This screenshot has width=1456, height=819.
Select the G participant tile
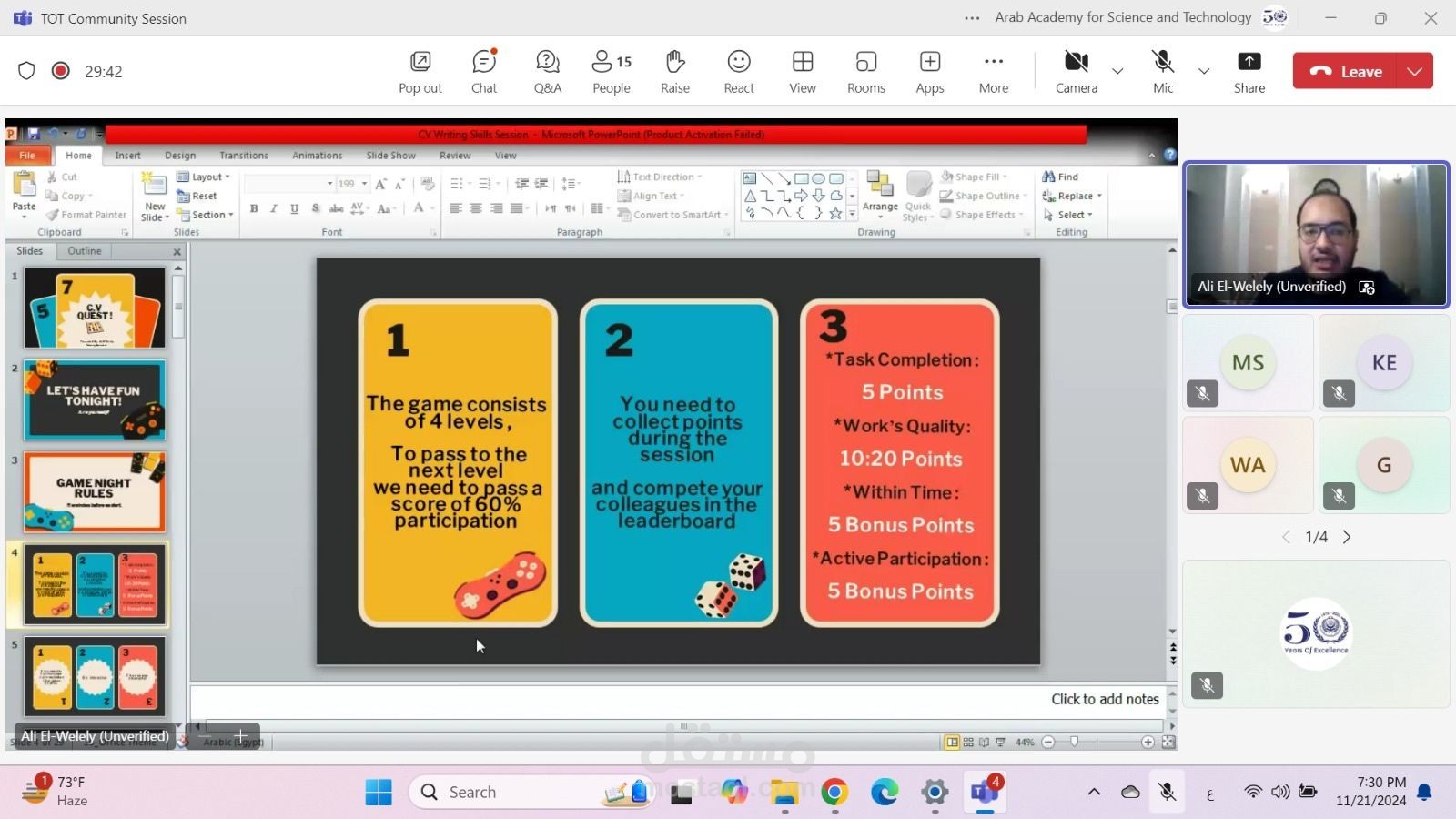coord(1384,465)
